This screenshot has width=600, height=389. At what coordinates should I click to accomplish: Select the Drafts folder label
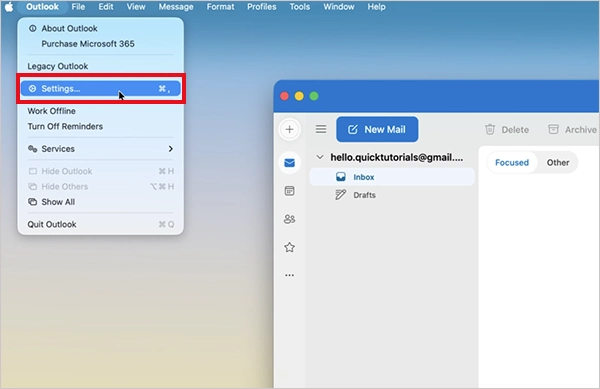click(364, 195)
